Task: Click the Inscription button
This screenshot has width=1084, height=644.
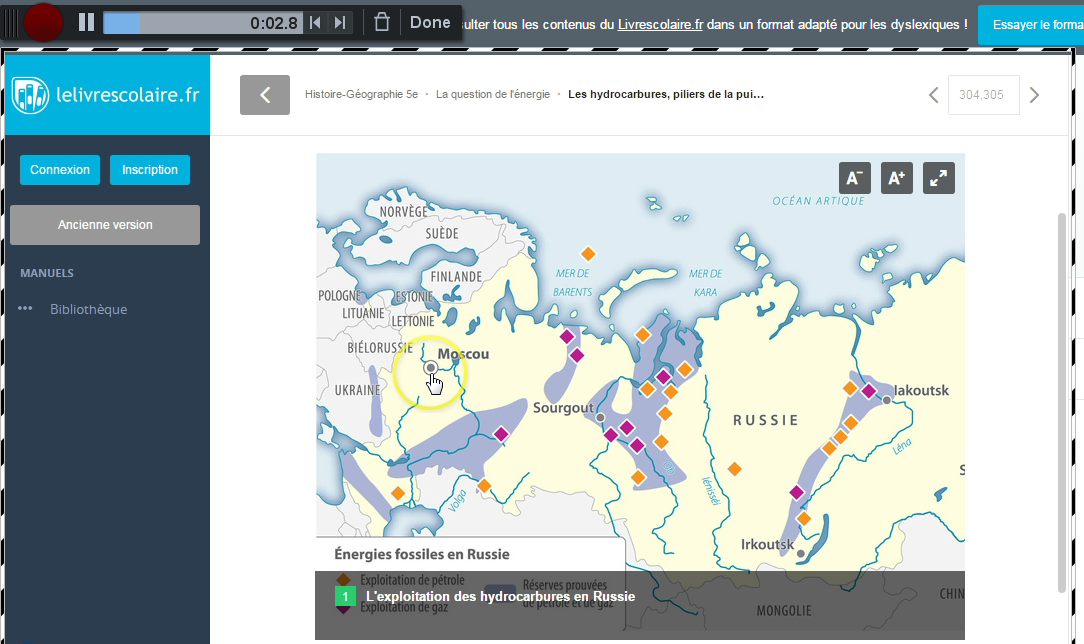Action: coord(149,170)
